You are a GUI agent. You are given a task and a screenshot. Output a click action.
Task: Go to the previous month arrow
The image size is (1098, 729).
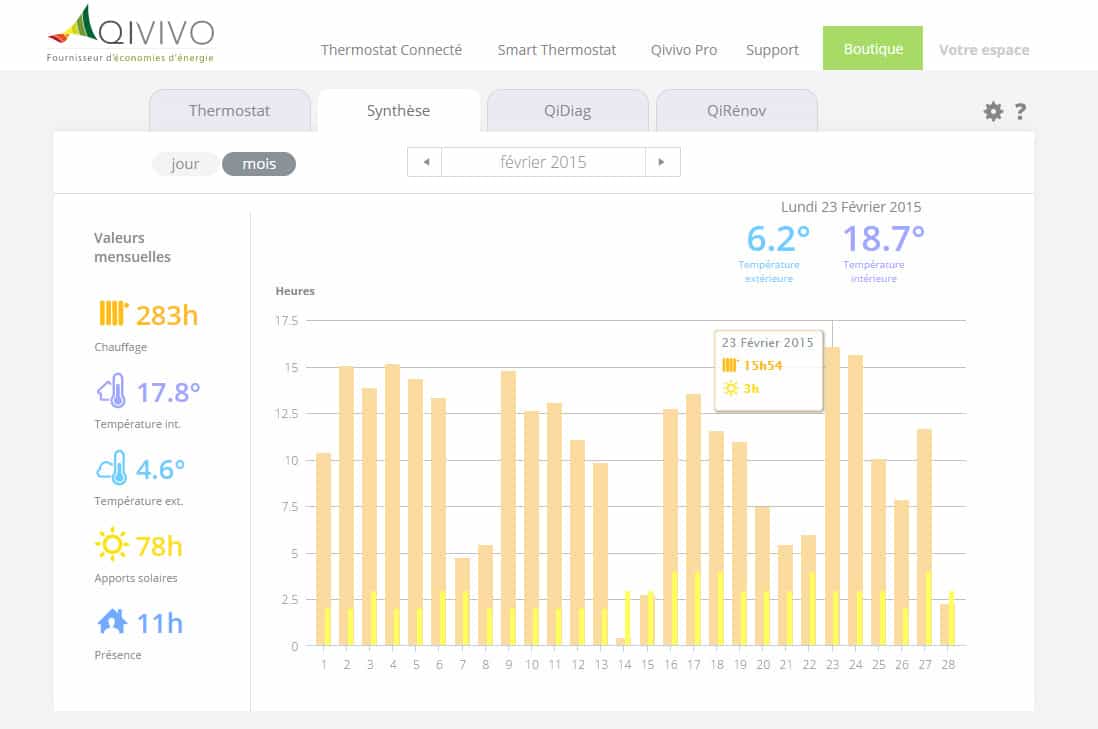point(425,162)
